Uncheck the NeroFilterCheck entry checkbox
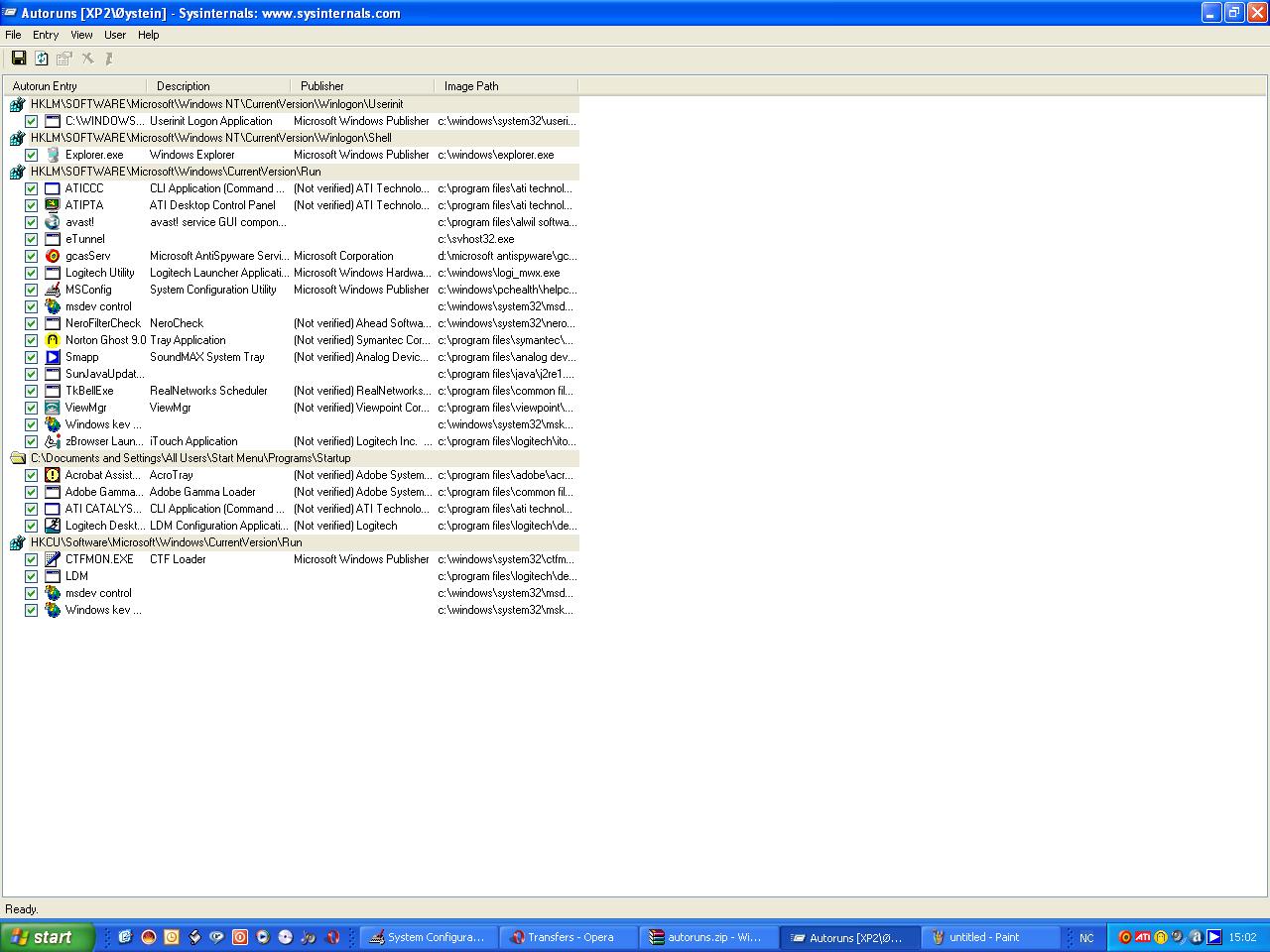The image size is (1270, 952). pyautogui.click(x=31, y=323)
